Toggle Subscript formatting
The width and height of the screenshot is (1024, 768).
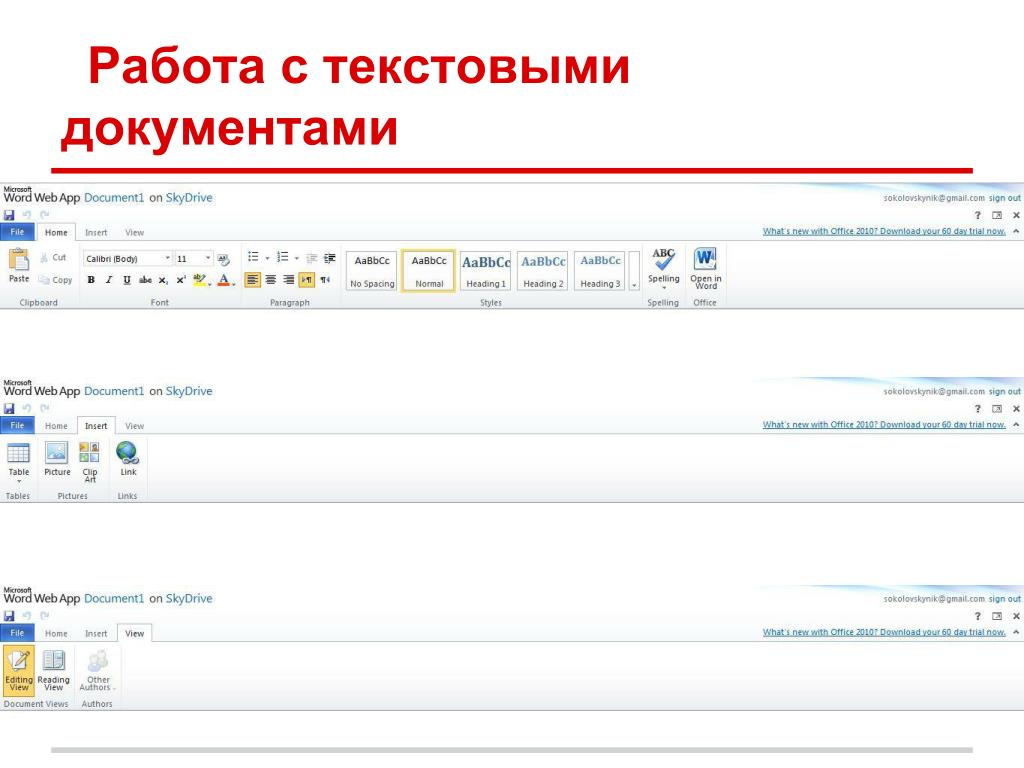click(163, 280)
